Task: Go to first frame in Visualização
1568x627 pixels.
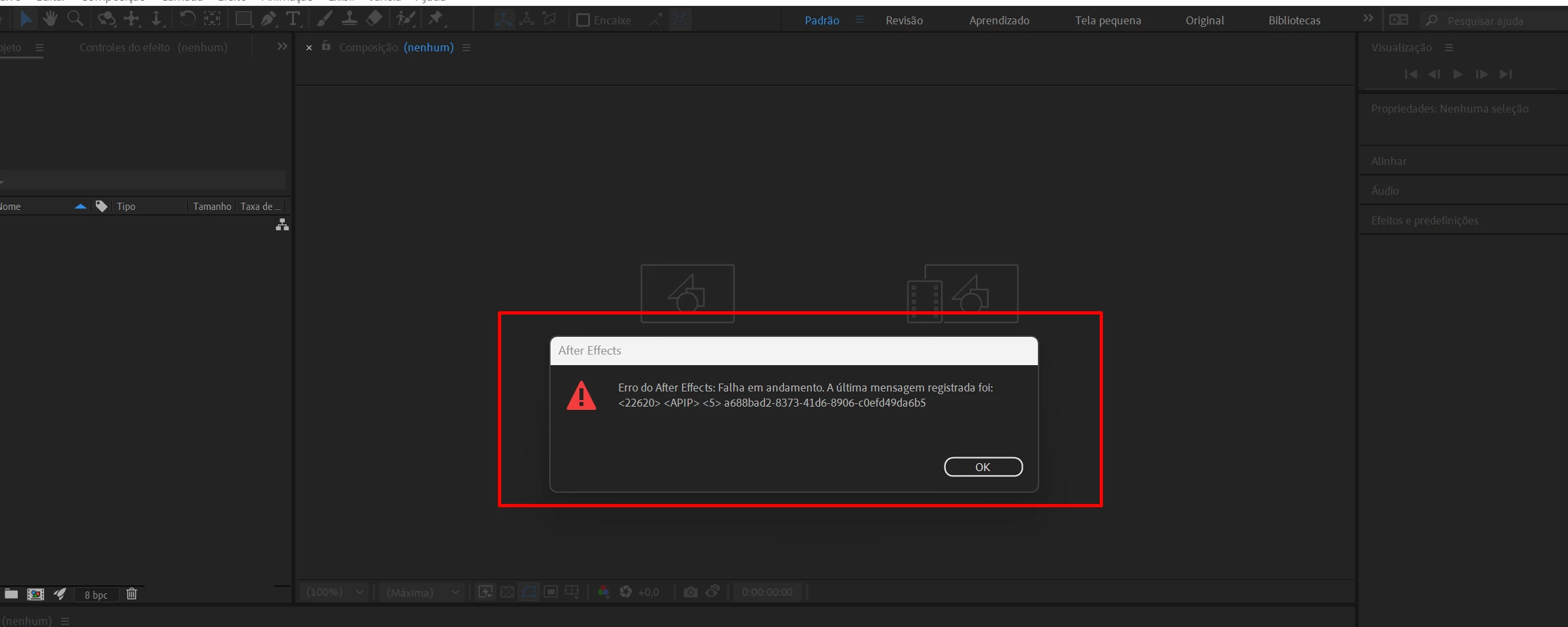Action: [1411, 74]
